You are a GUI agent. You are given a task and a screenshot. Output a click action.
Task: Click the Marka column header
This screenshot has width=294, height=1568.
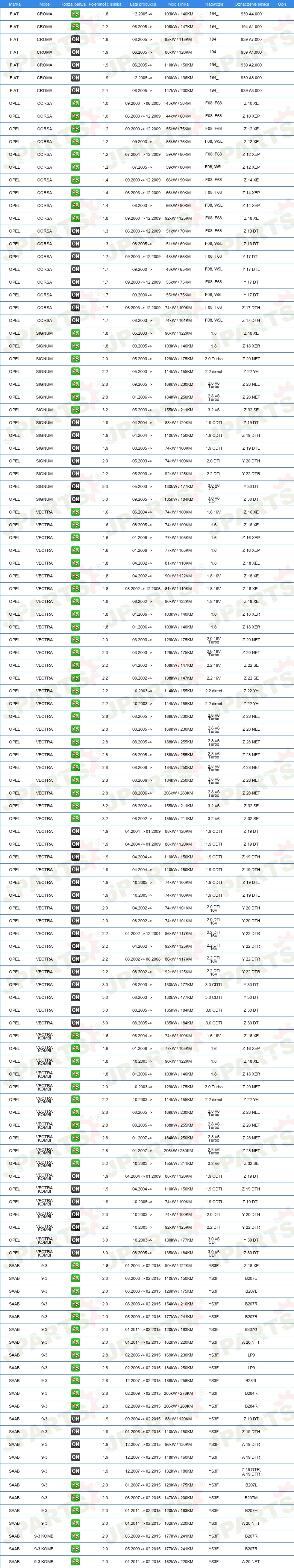pyautogui.click(x=15, y=4)
